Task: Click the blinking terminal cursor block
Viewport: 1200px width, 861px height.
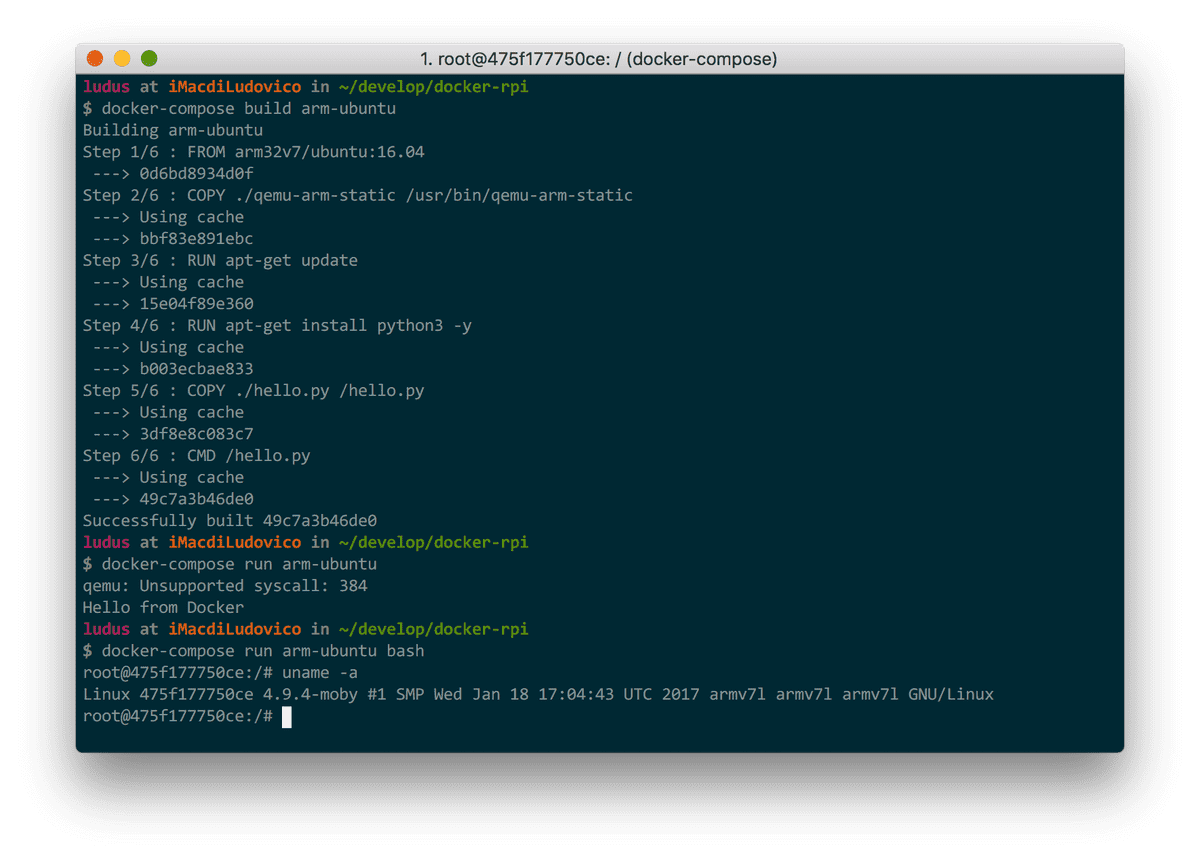Action: 286,717
